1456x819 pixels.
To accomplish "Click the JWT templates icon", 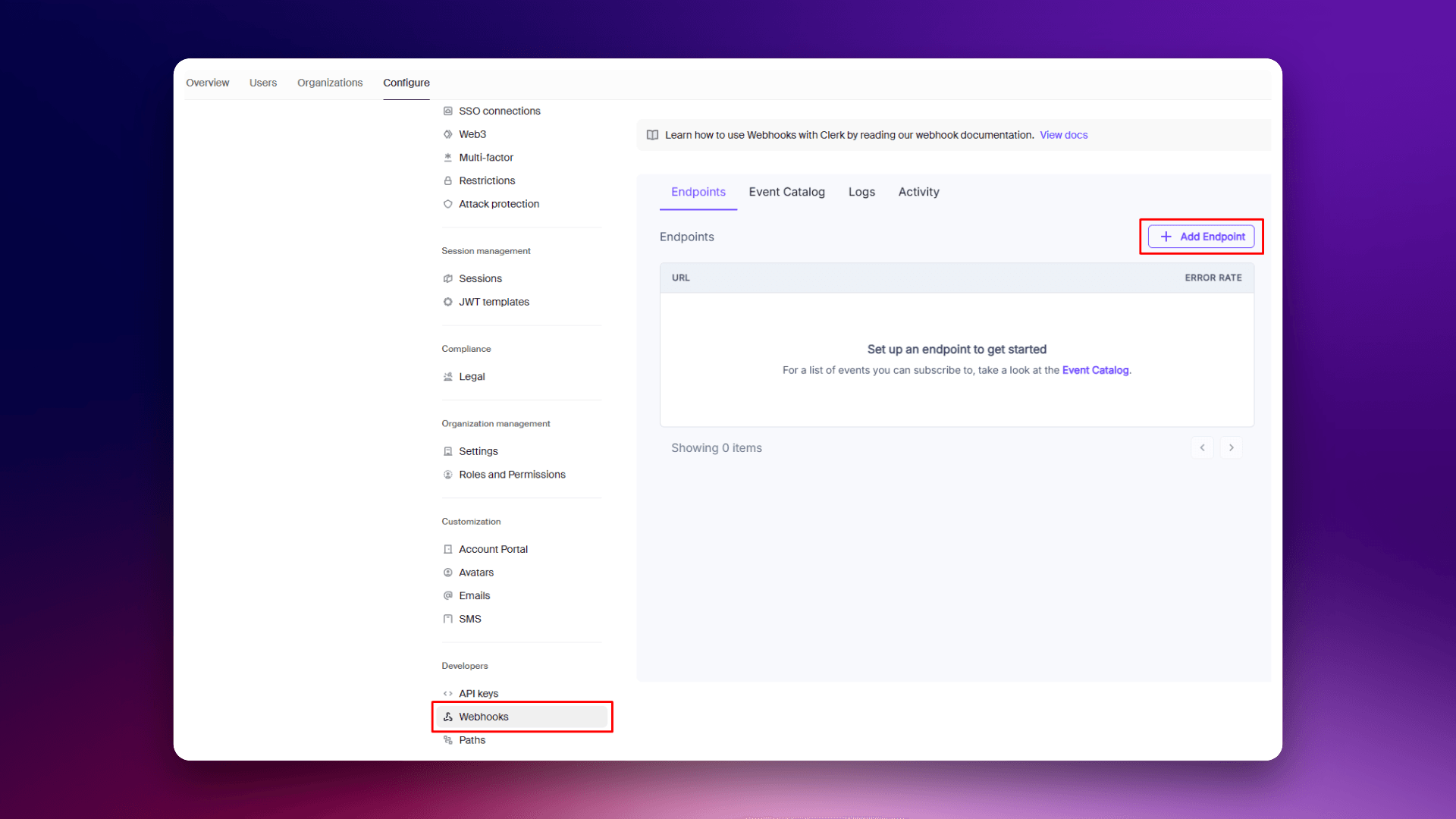I will tap(448, 302).
